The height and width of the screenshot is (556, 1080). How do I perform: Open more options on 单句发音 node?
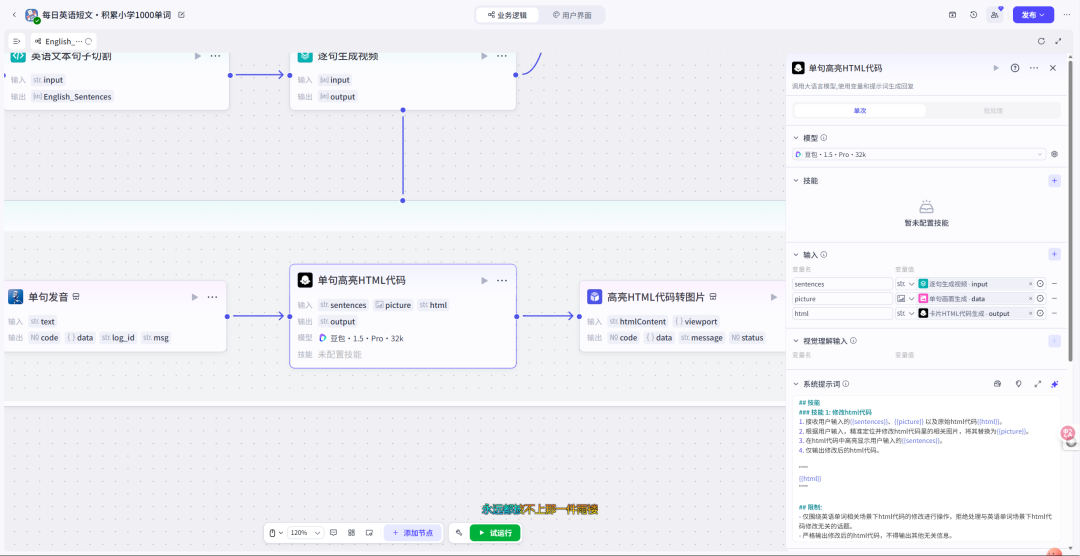tap(212, 297)
